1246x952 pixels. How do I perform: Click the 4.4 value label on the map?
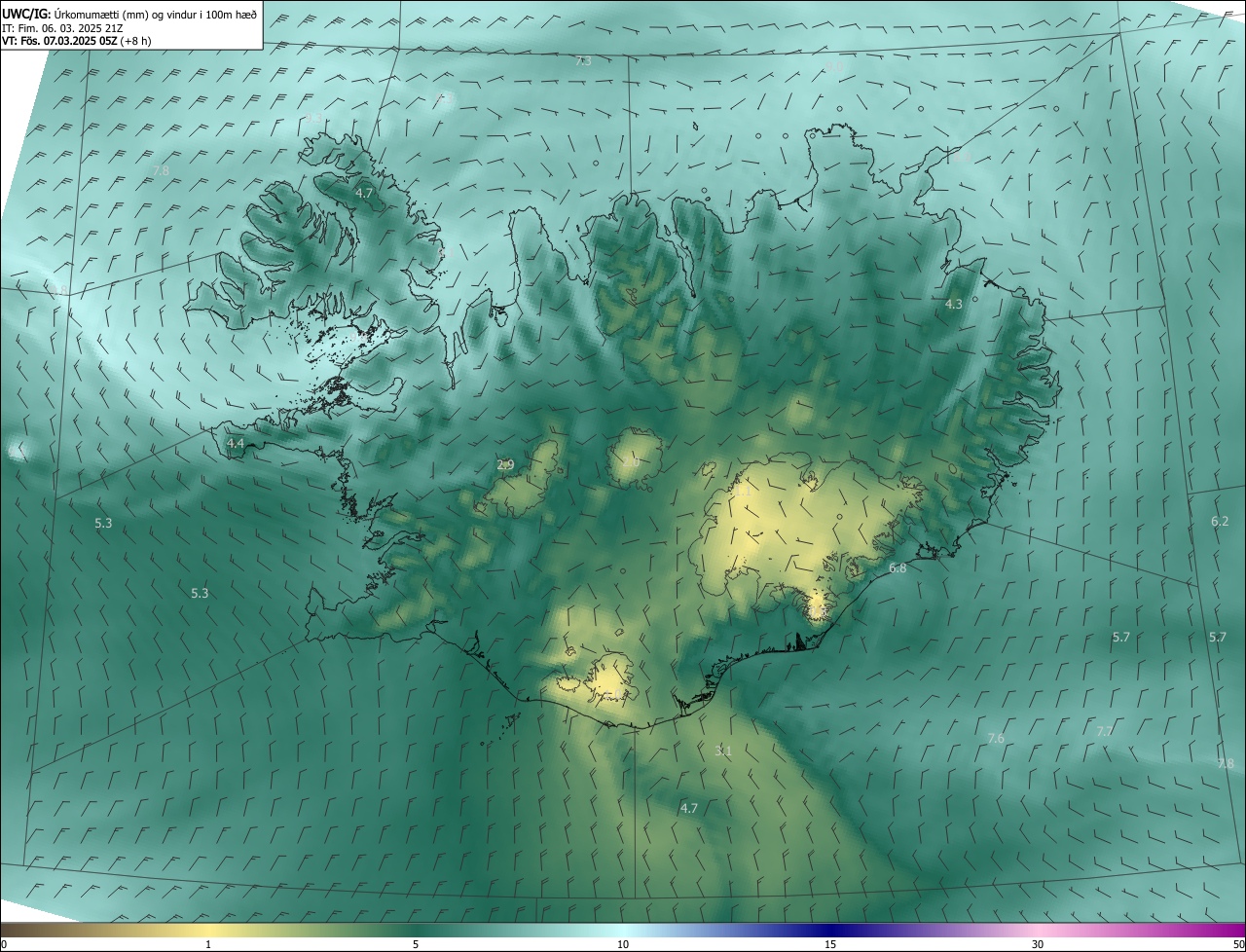click(236, 444)
